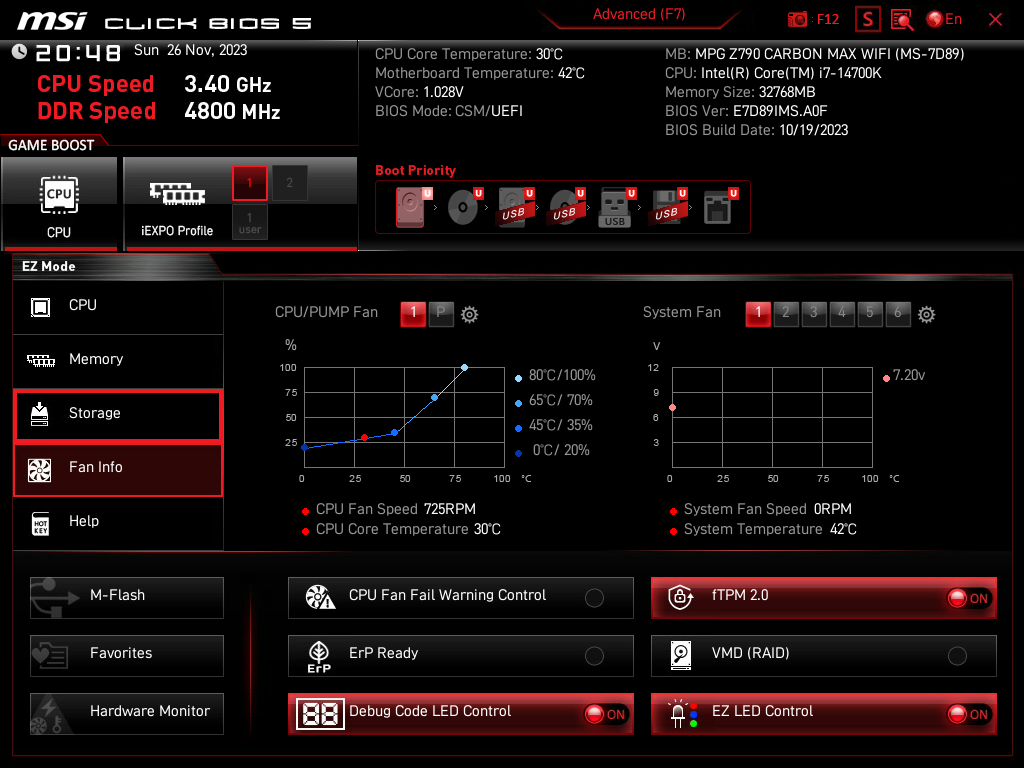This screenshot has width=1024, height=768.
Task: Select System Fan 4
Action: pos(842,313)
